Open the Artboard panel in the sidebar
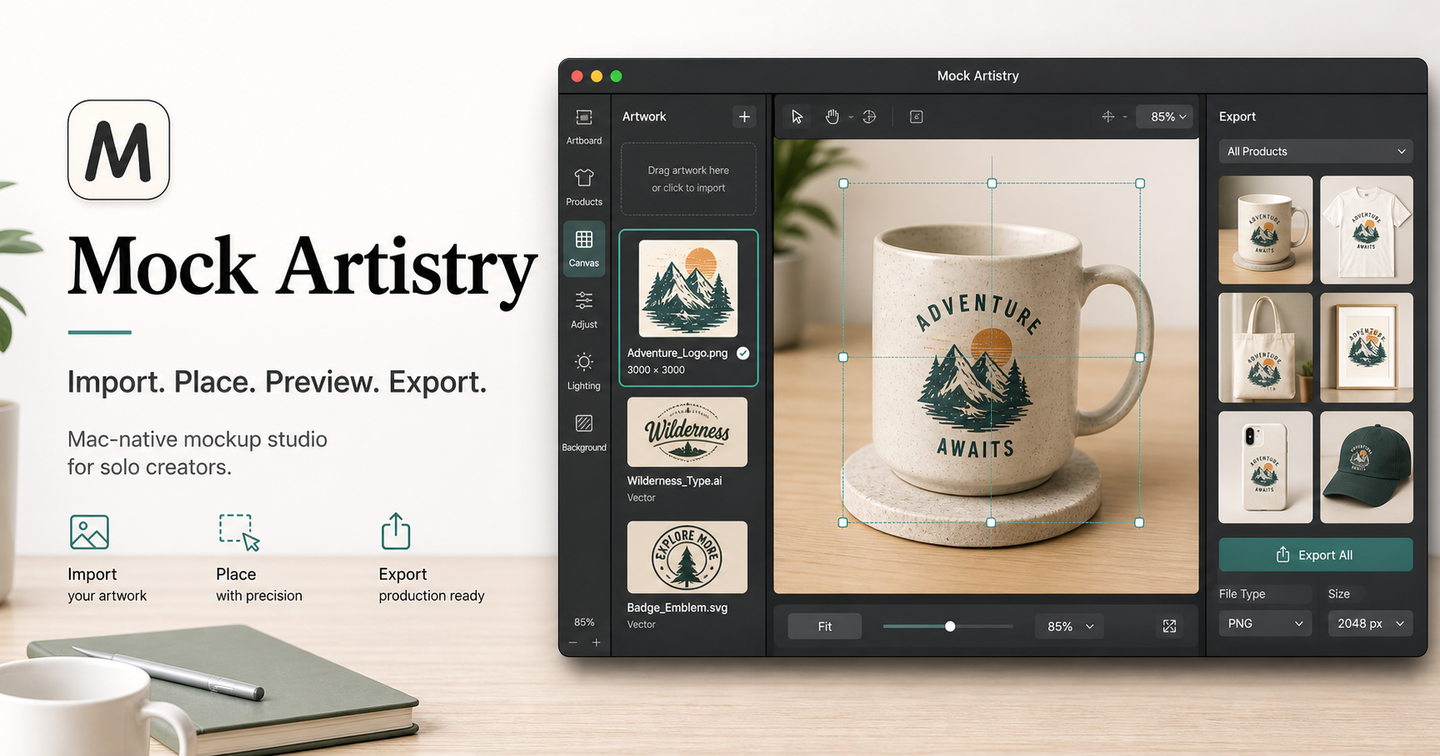The image size is (1440, 756). coord(584,126)
